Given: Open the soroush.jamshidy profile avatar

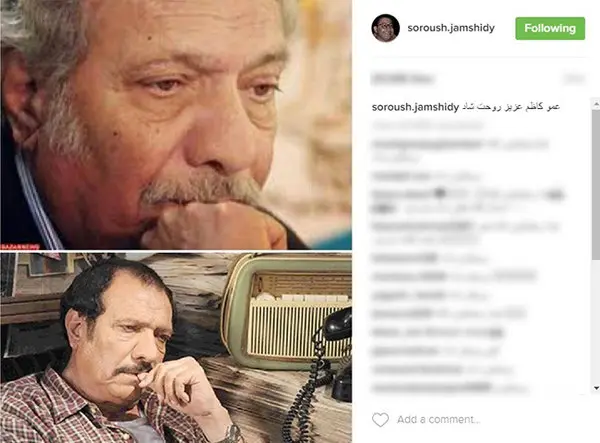Looking at the screenshot, I should click(x=385, y=28).
